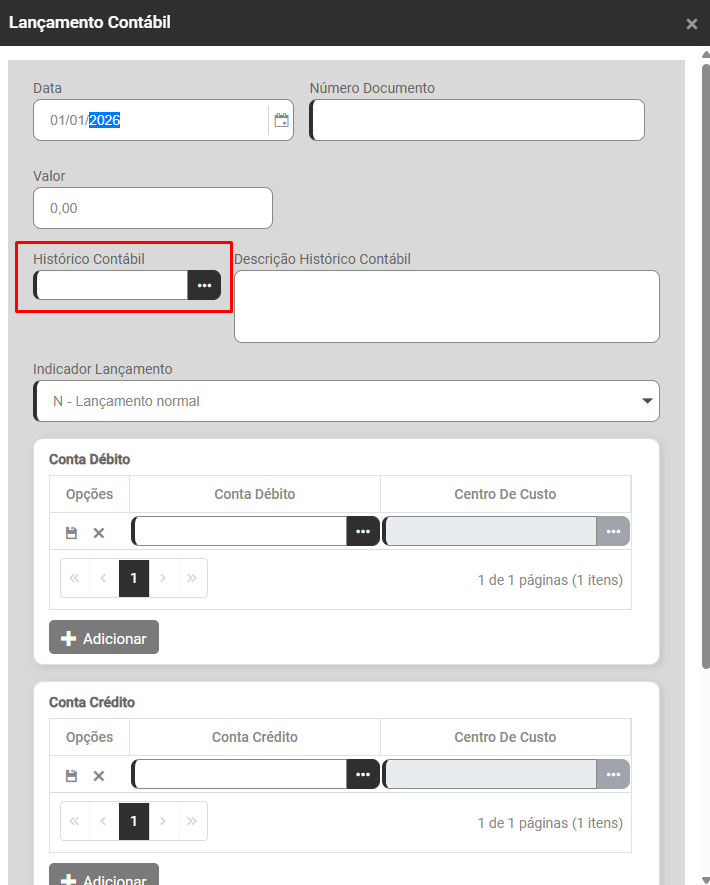Open Conta Crédito account lookup button

coord(363,774)
